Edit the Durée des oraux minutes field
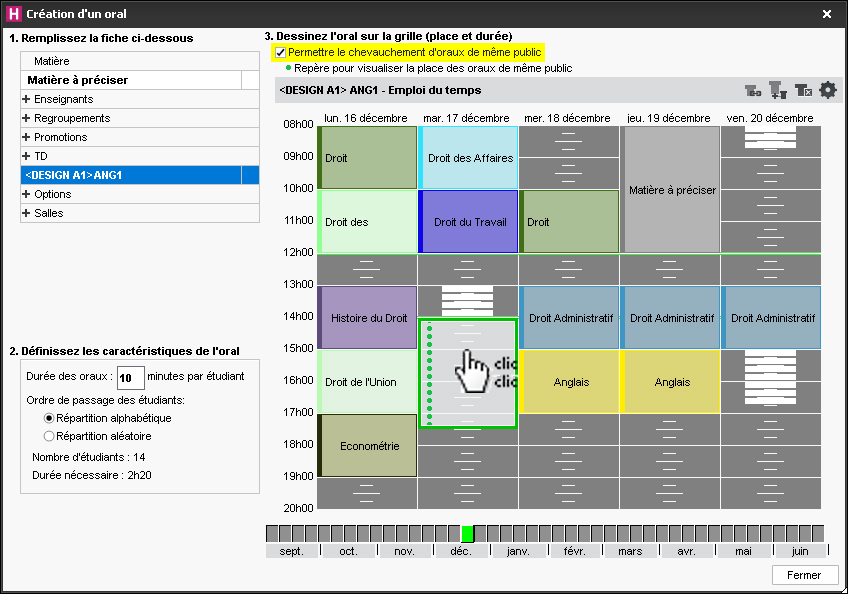848x594 pixels. coord(130,378)
